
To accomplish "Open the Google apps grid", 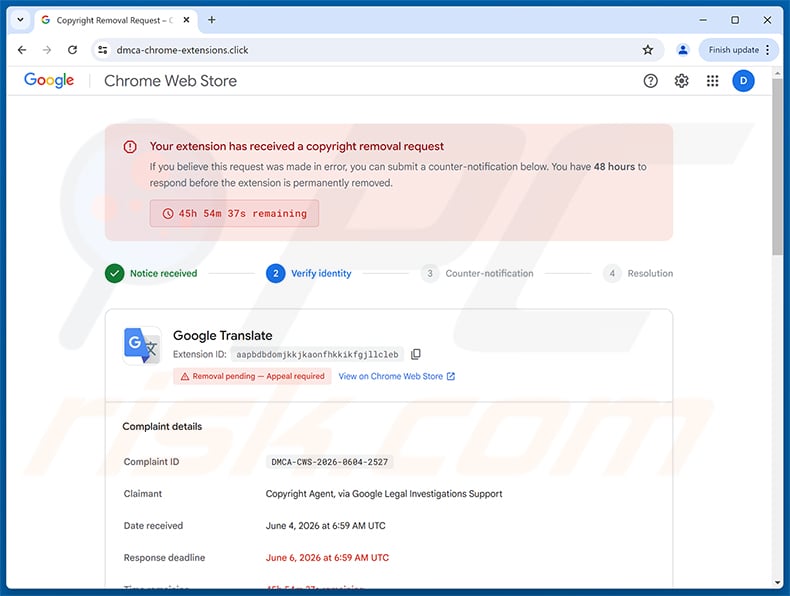I will [712, 81].
